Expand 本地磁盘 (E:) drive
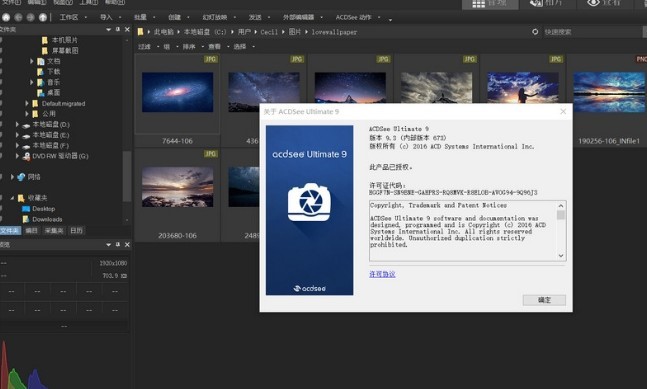647x389 pixels. click(17, 135)
